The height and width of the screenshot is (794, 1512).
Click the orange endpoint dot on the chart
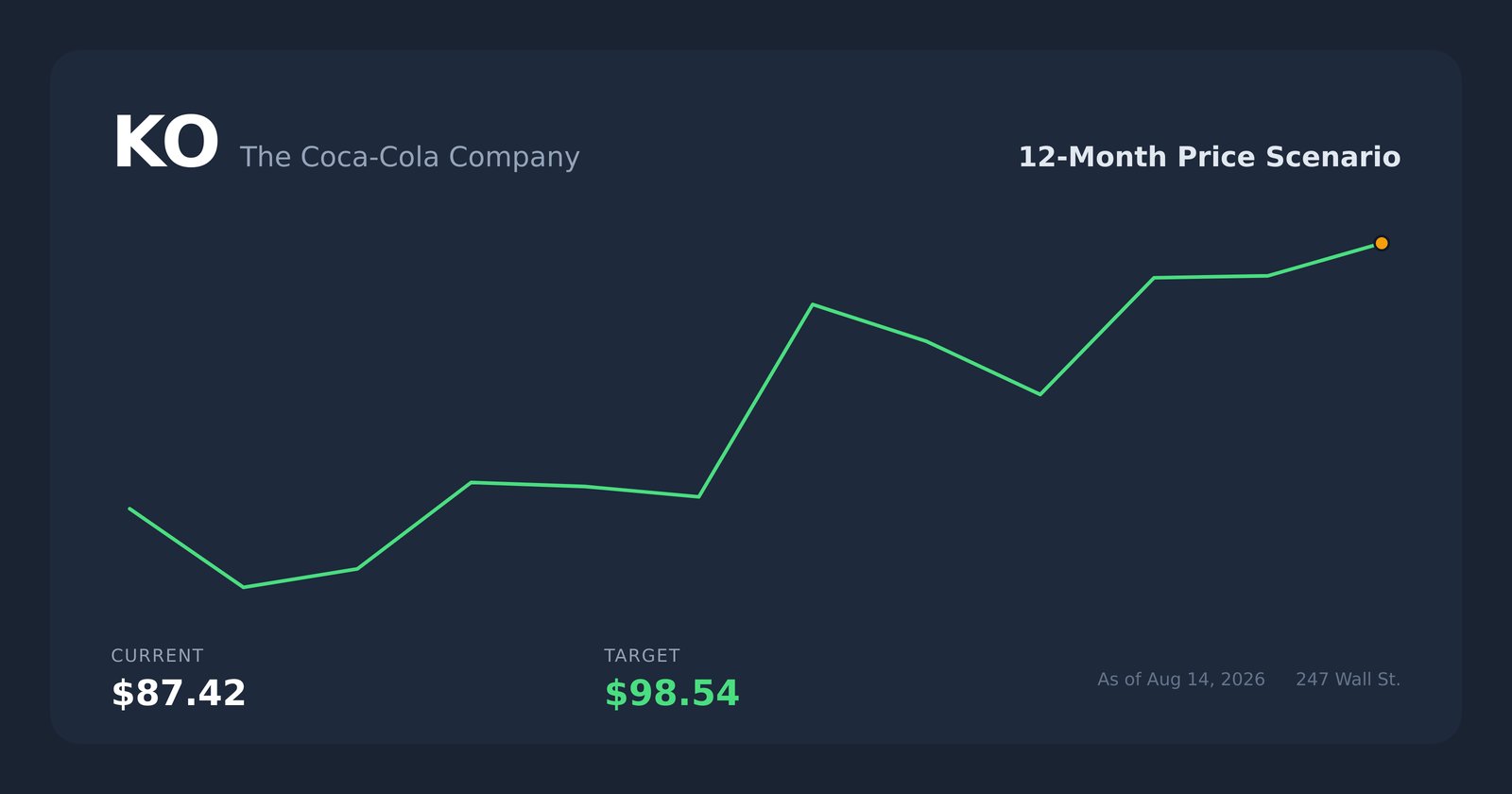1382,243
